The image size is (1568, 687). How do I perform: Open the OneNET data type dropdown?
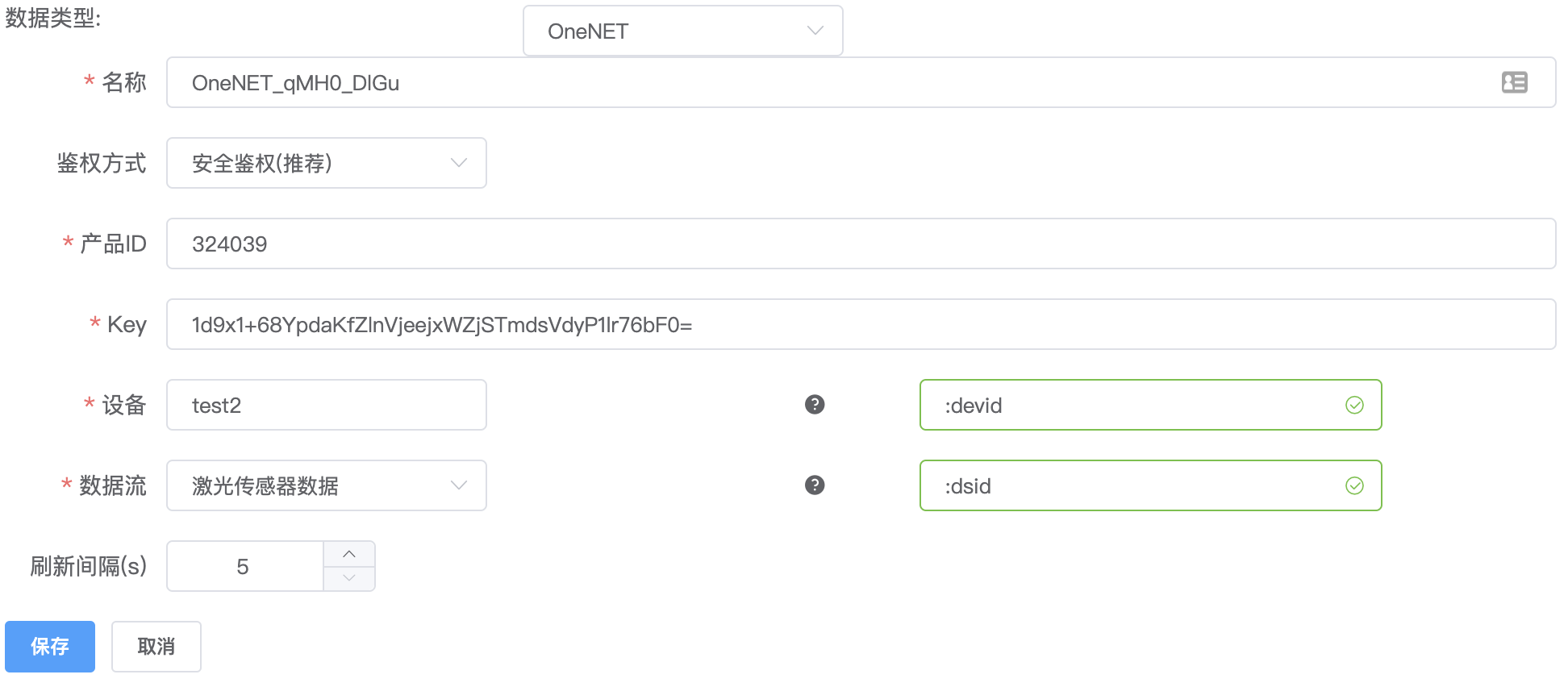[x=683, y=31]
